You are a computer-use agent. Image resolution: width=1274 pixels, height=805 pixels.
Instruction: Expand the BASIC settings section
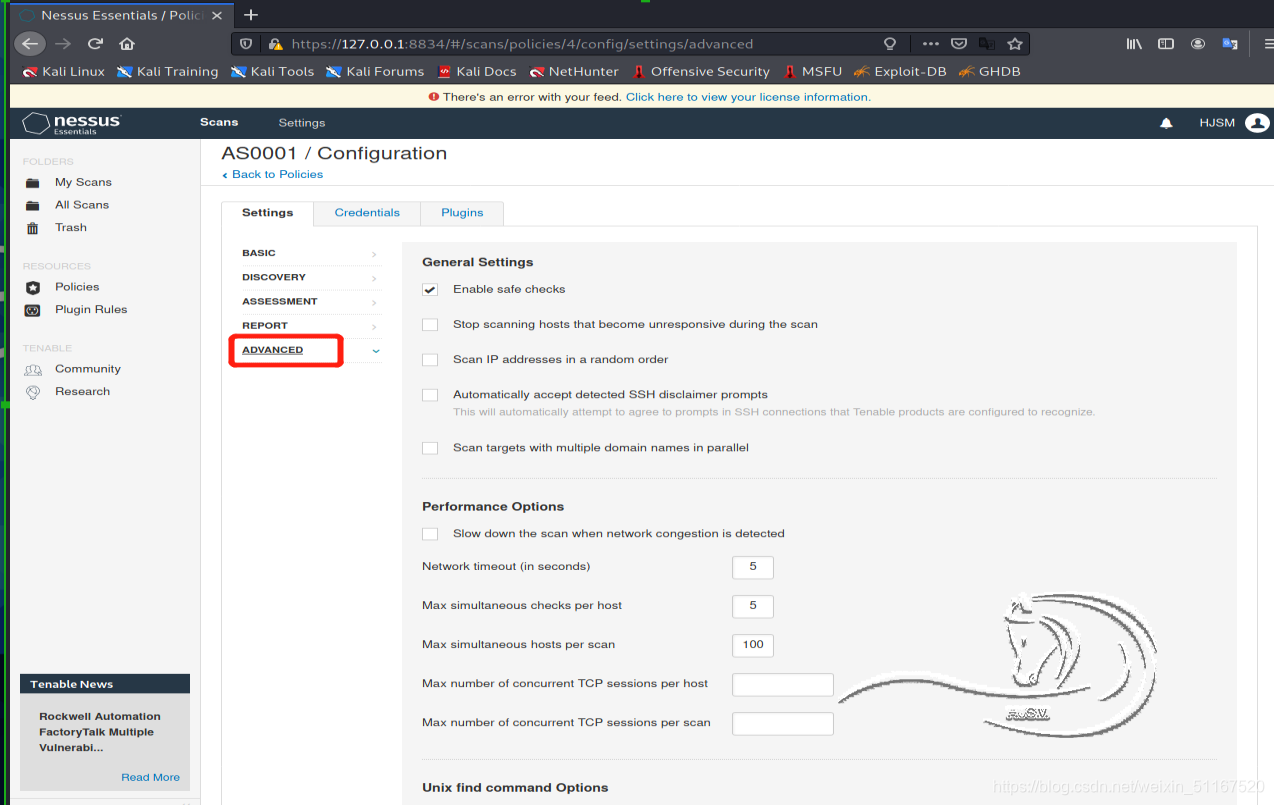pos(311,254)
